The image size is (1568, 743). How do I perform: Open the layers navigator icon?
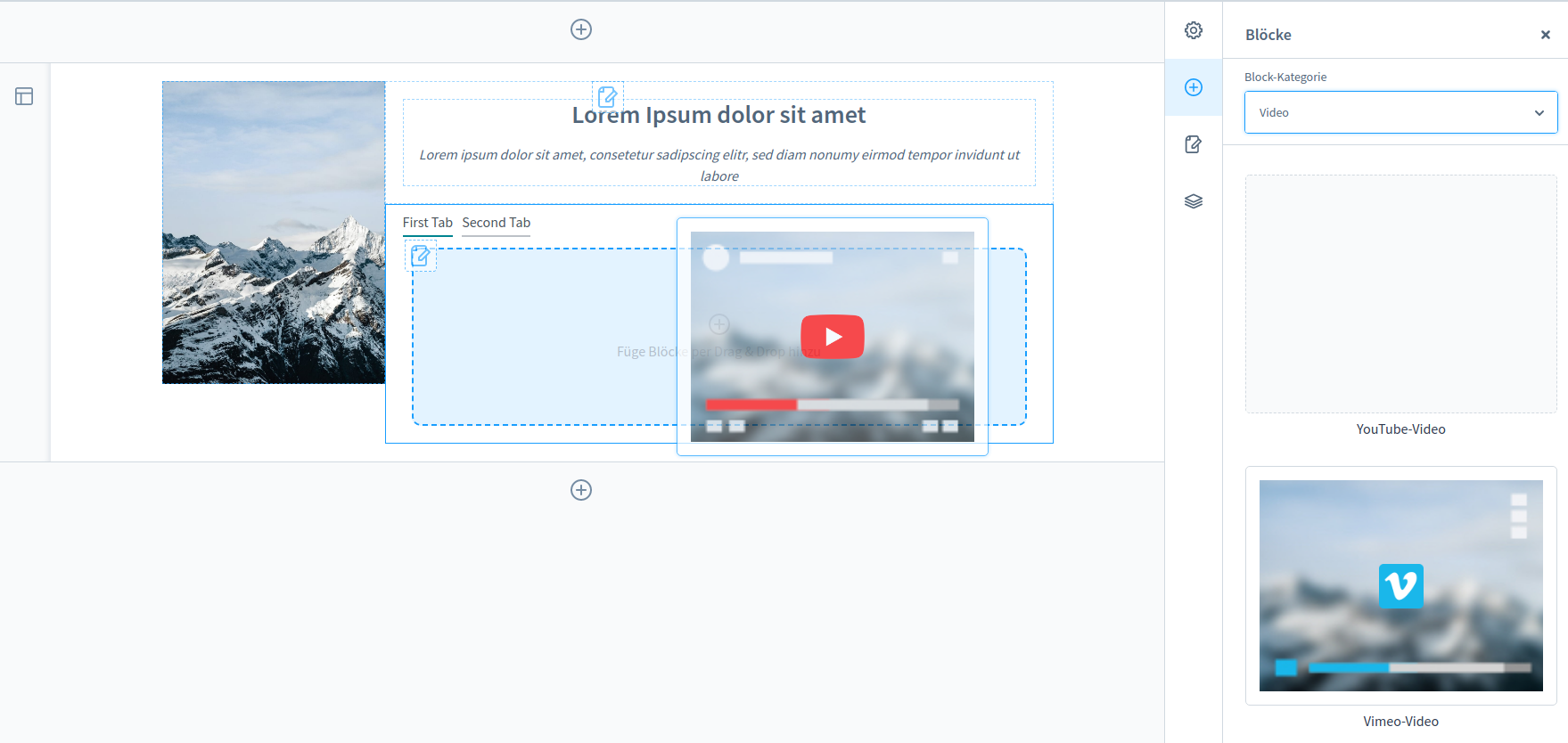[x=1194, y=201]
